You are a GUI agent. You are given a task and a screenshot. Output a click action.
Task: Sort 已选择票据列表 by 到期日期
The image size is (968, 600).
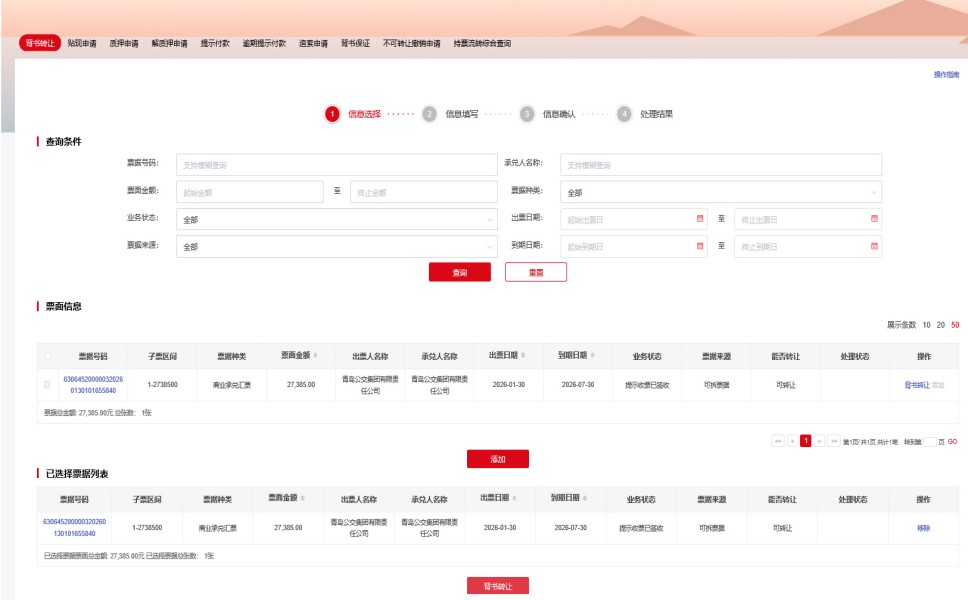pos(585,498)
